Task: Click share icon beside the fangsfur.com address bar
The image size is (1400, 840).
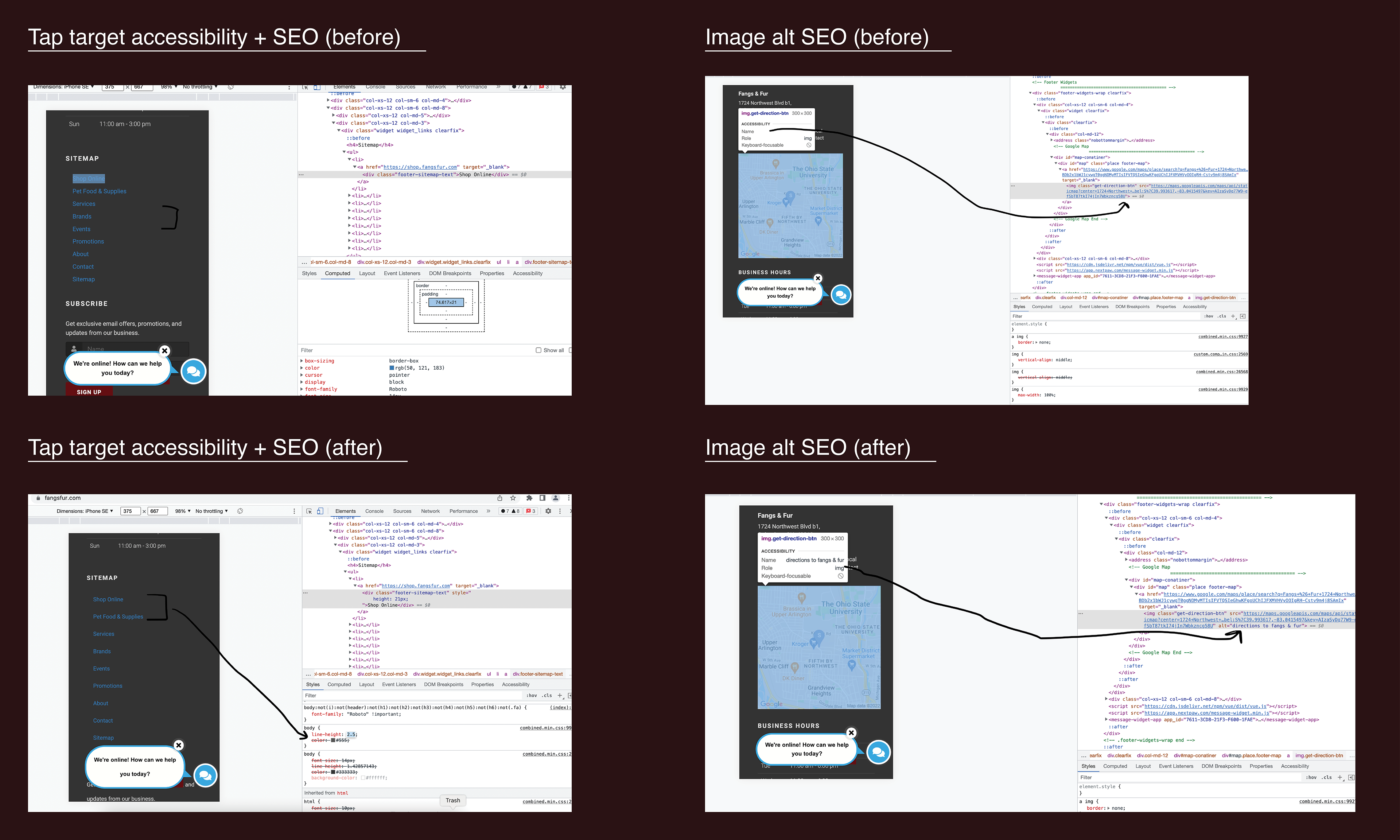Action: [x=500, y=498]
